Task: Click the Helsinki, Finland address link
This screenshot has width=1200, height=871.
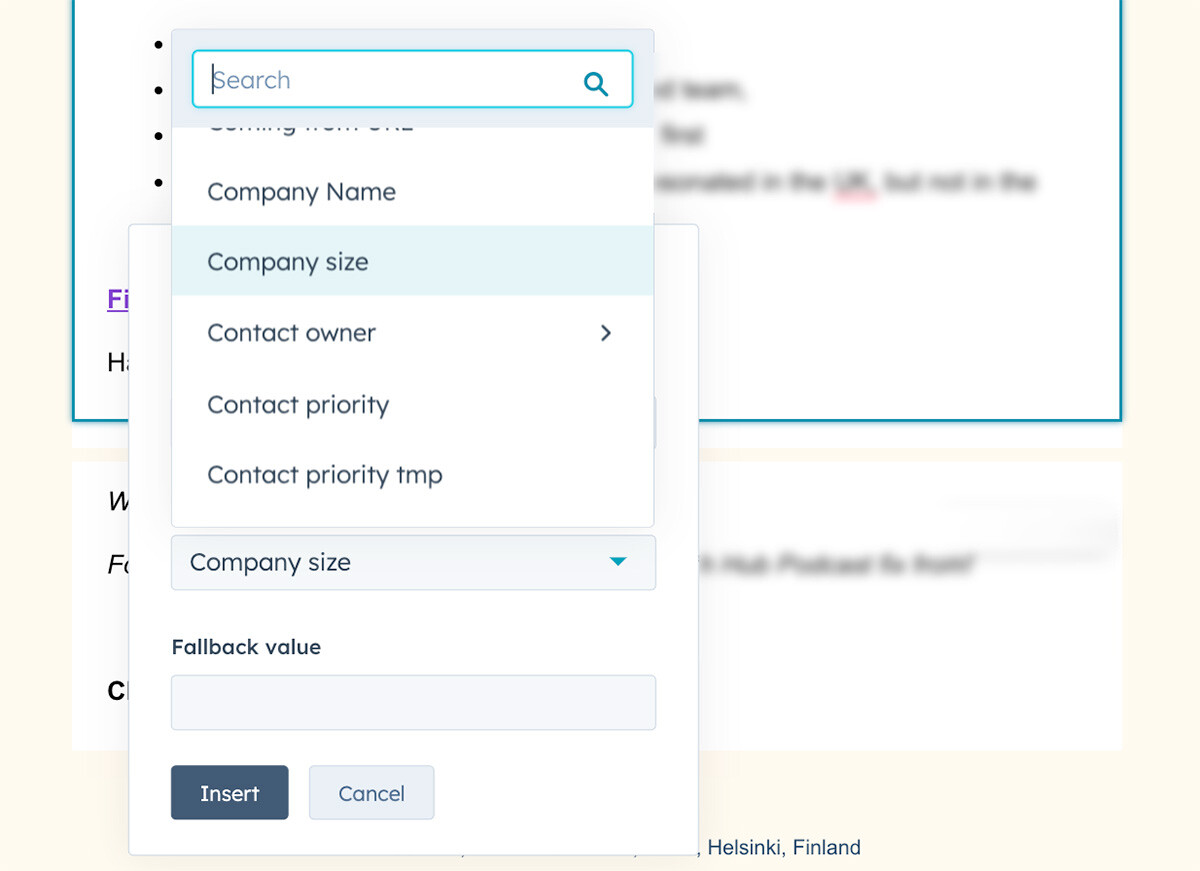Action: pyautogui.click(x=784, y=847)
